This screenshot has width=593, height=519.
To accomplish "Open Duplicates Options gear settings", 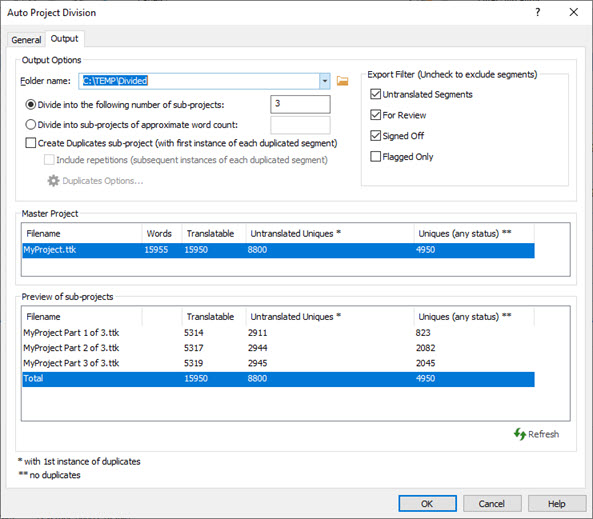I will pyautogui.click(x=95, y=181).
